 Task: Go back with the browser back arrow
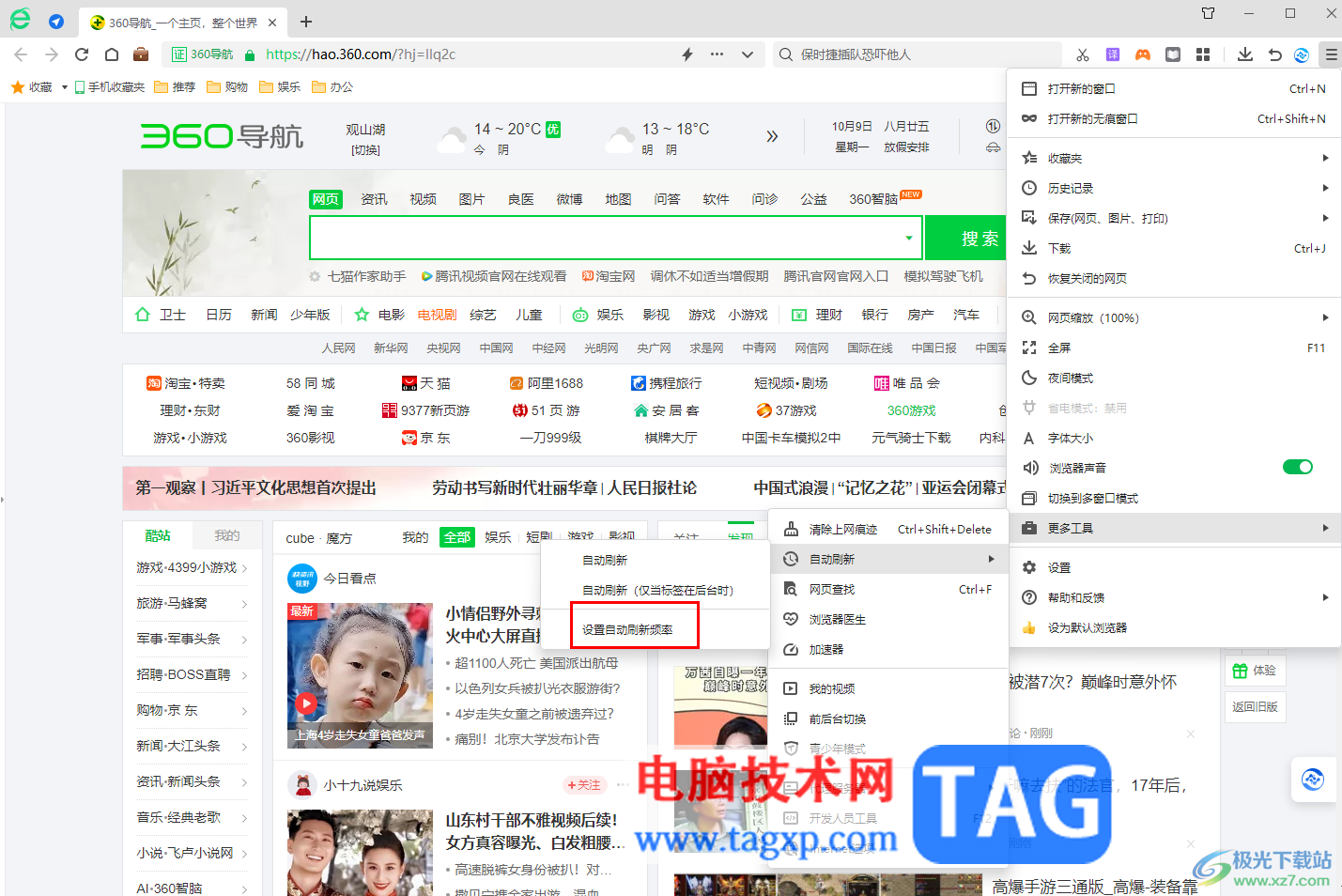click(x=22, y=54)
